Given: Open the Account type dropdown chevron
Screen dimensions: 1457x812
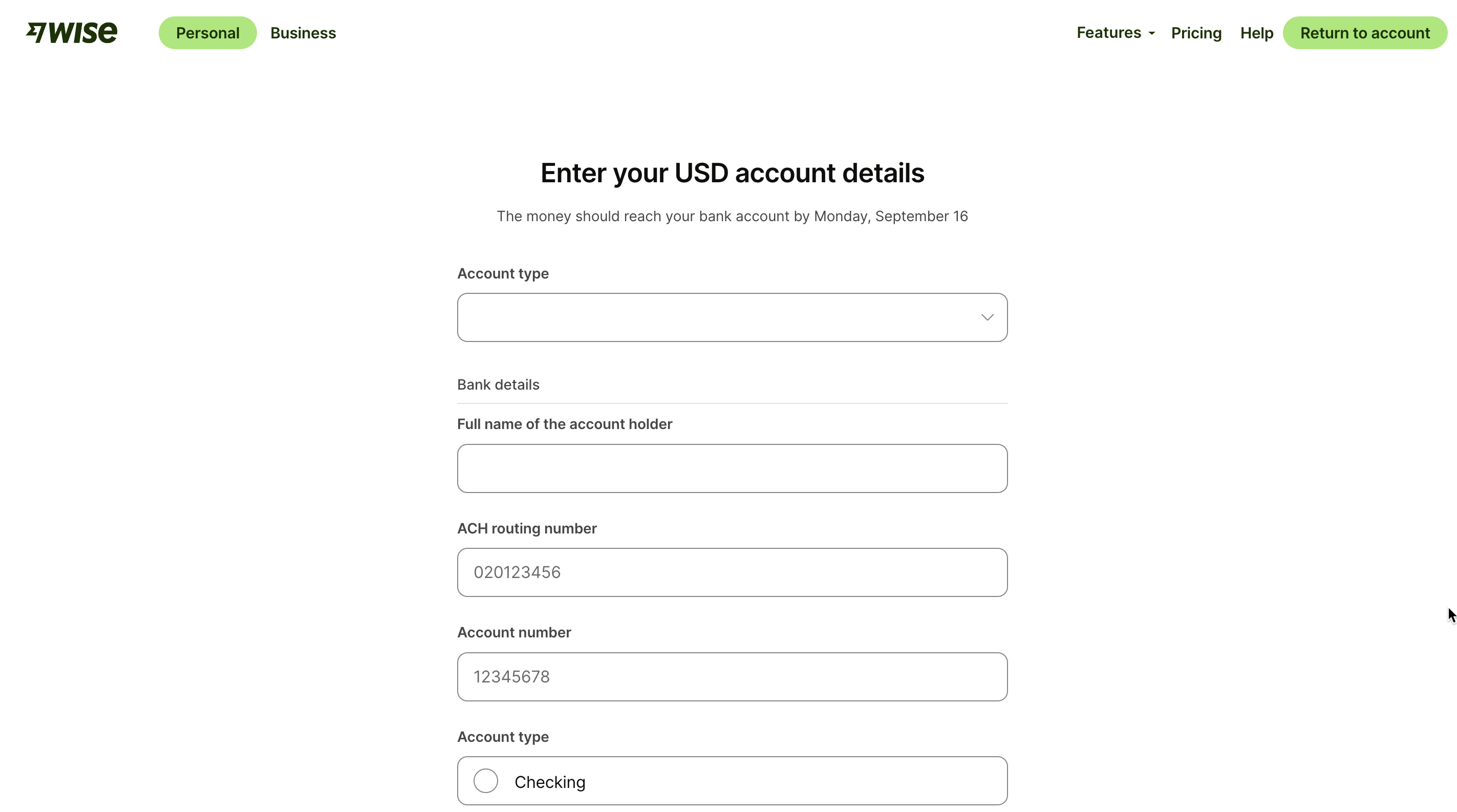Looking at the screenshot, I should coord(987,317).
